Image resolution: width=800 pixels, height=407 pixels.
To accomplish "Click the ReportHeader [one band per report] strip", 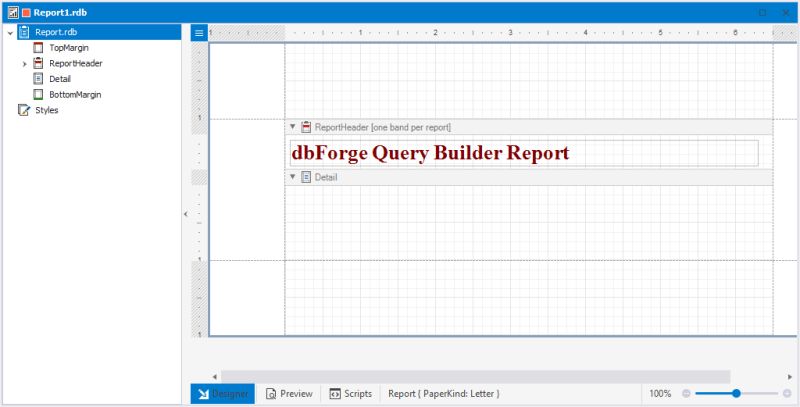I will [x=529, y=127].
